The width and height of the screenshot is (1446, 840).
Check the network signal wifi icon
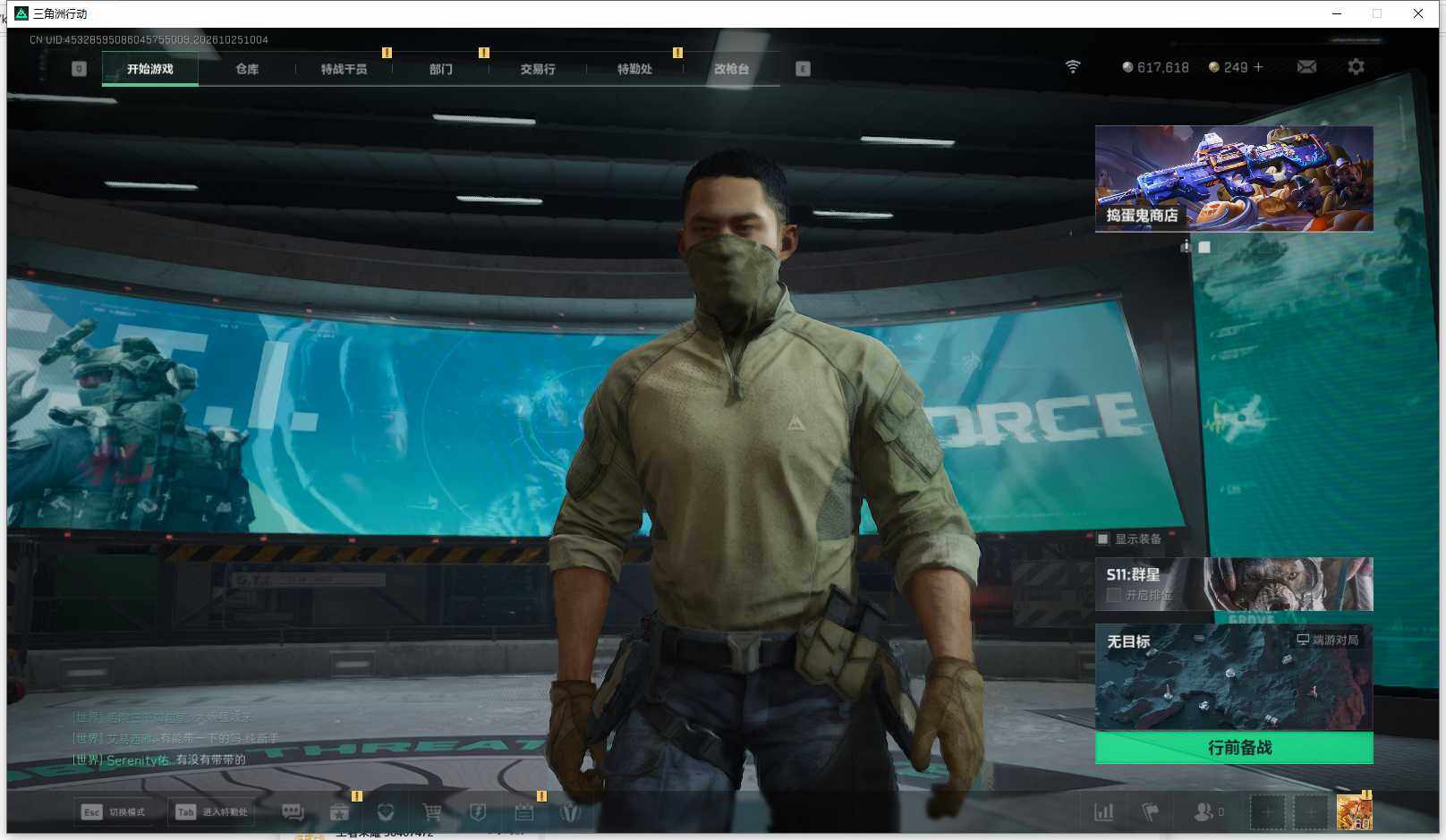click(x=1073, y=67)
